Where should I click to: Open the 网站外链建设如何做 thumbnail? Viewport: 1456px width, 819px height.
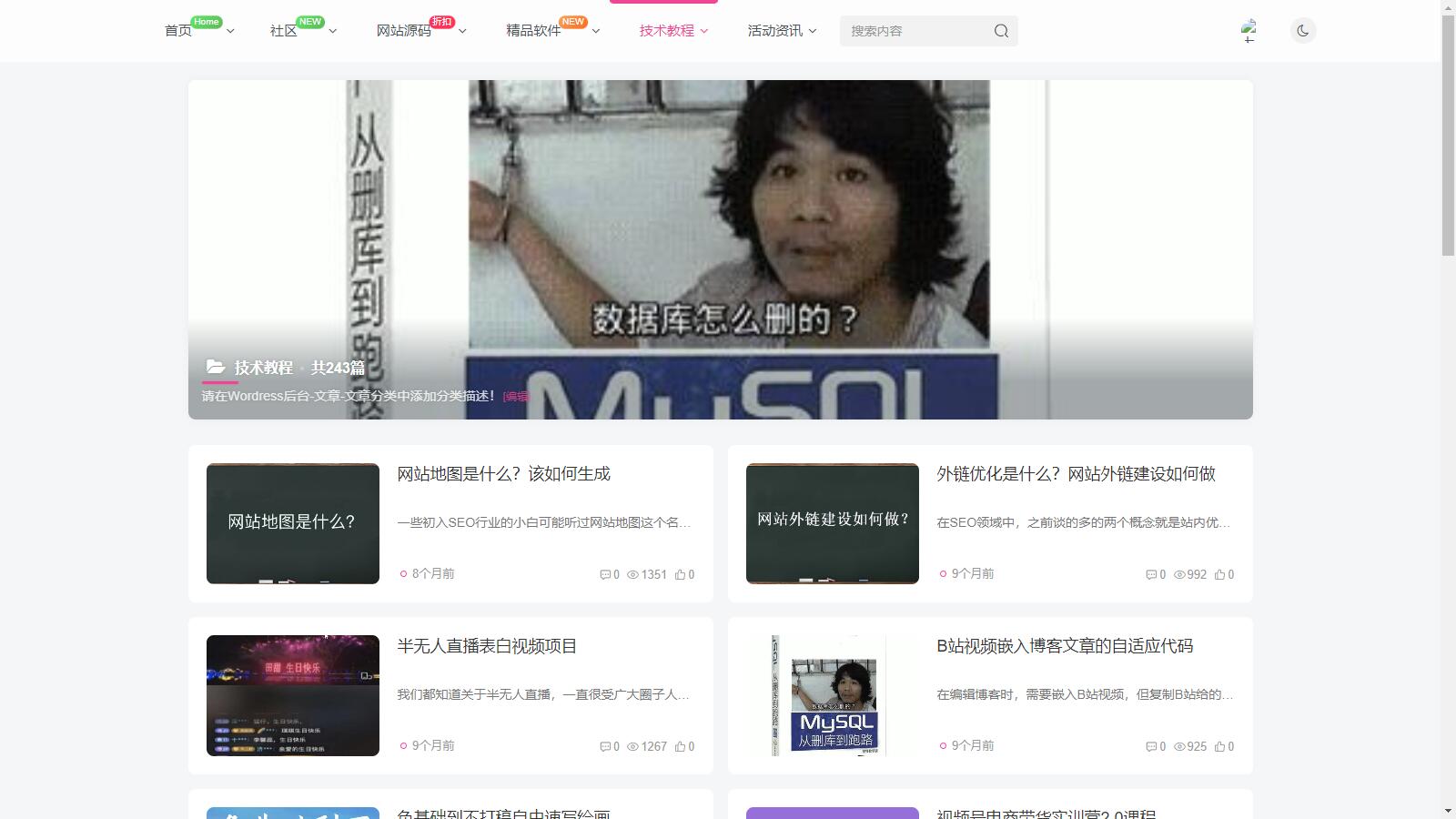pos(832,523)
